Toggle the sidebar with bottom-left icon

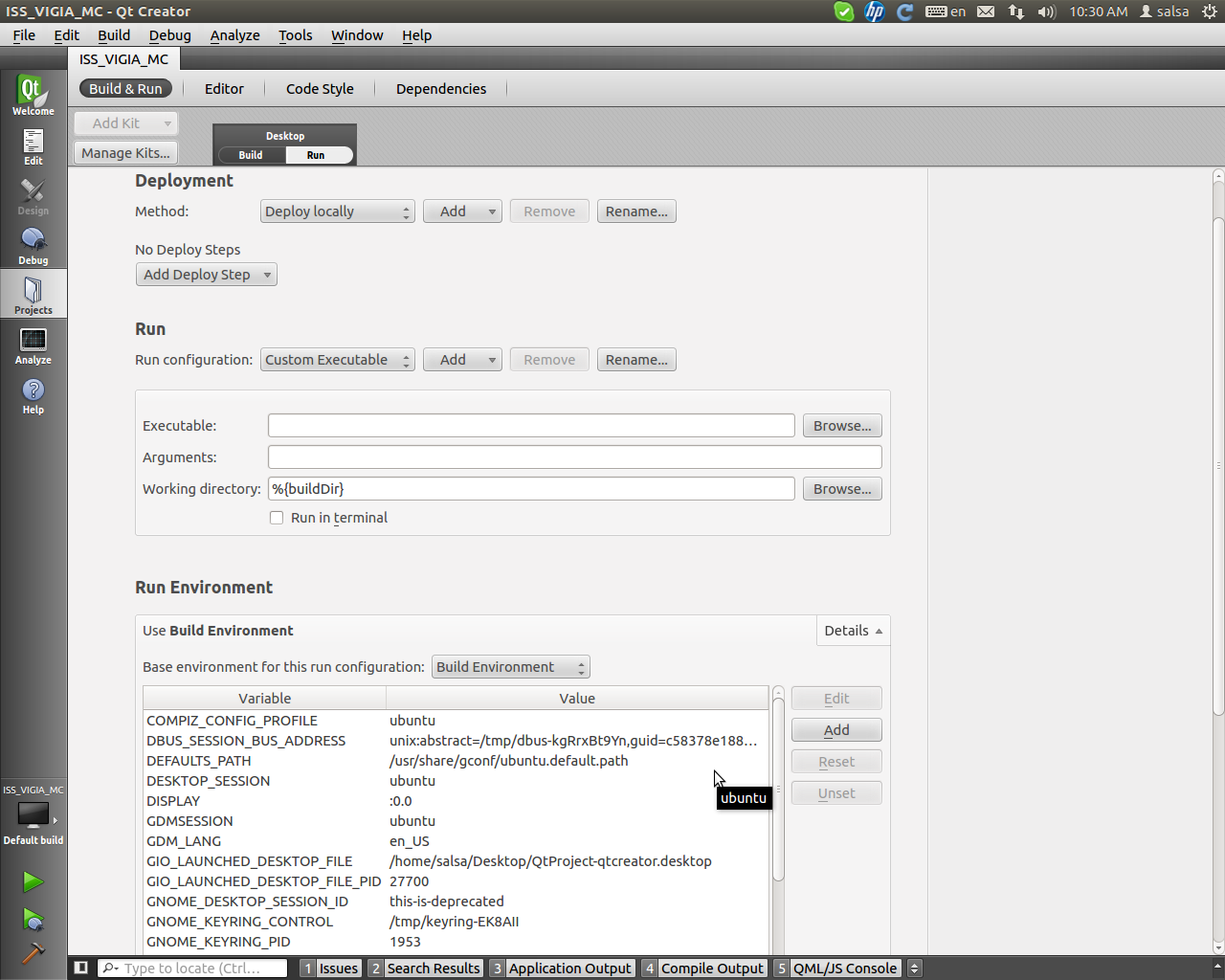pos(81,968)
